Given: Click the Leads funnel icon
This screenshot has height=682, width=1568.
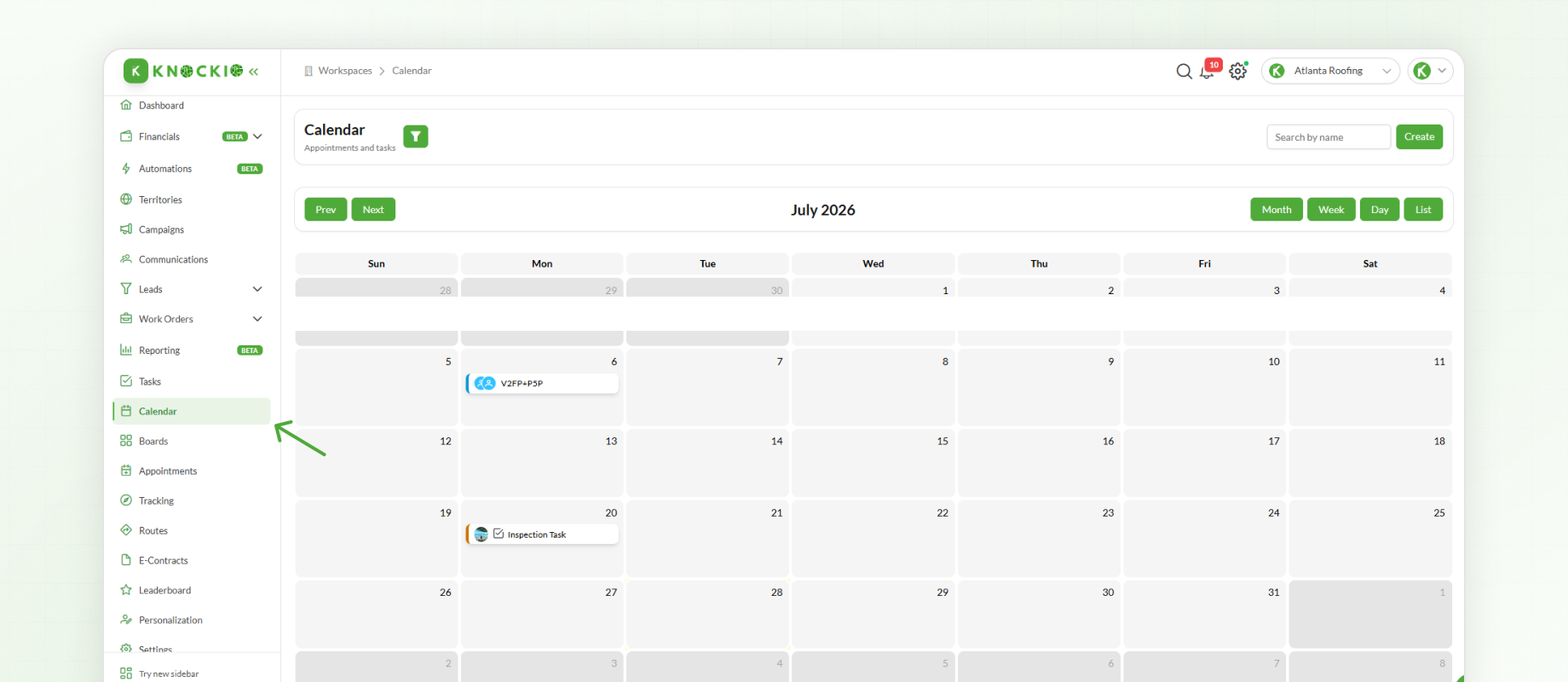Looking at the screenshot, I should coord(126,289).
